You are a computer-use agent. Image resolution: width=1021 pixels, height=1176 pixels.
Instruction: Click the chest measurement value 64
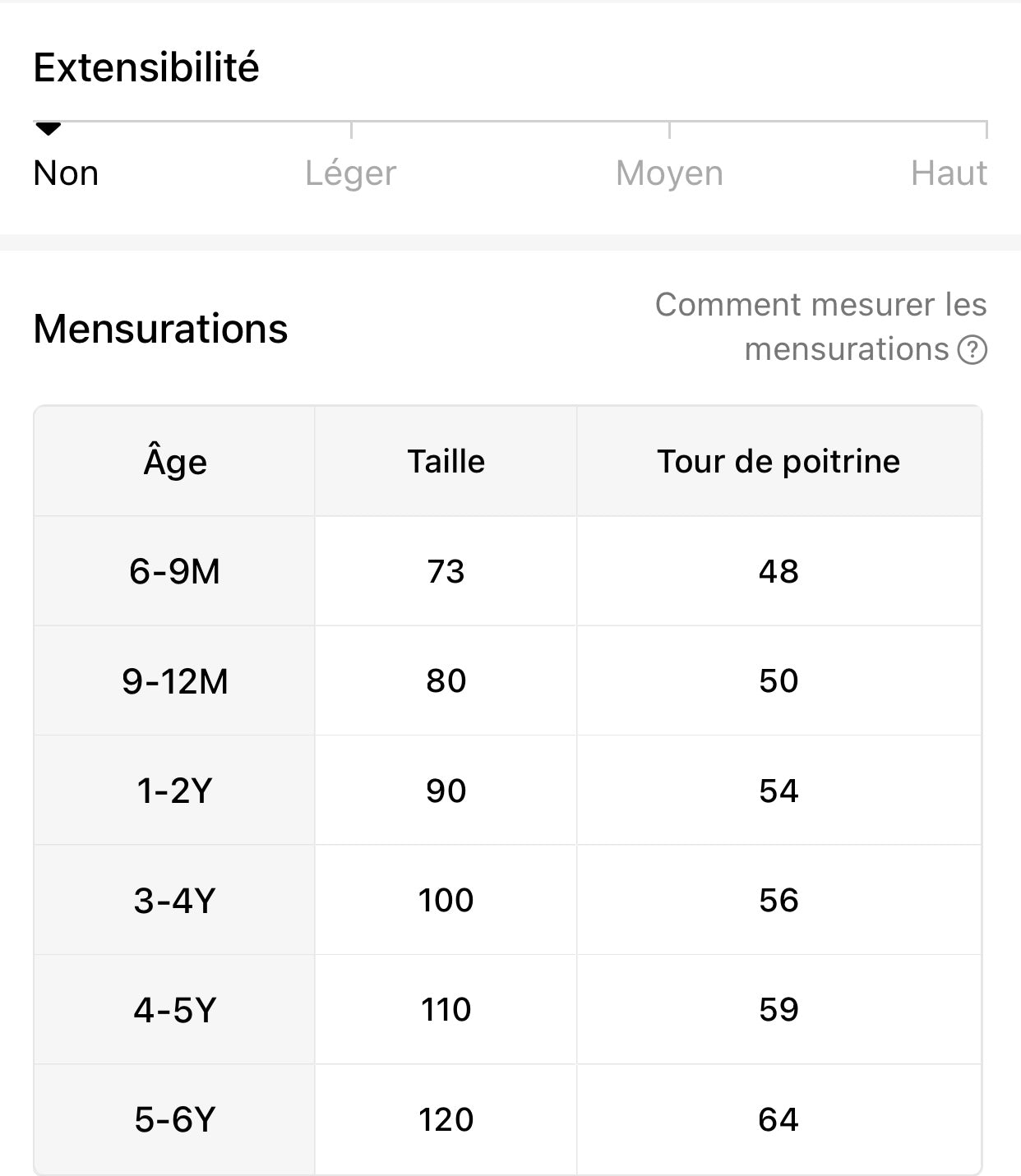click(778, 1119)
